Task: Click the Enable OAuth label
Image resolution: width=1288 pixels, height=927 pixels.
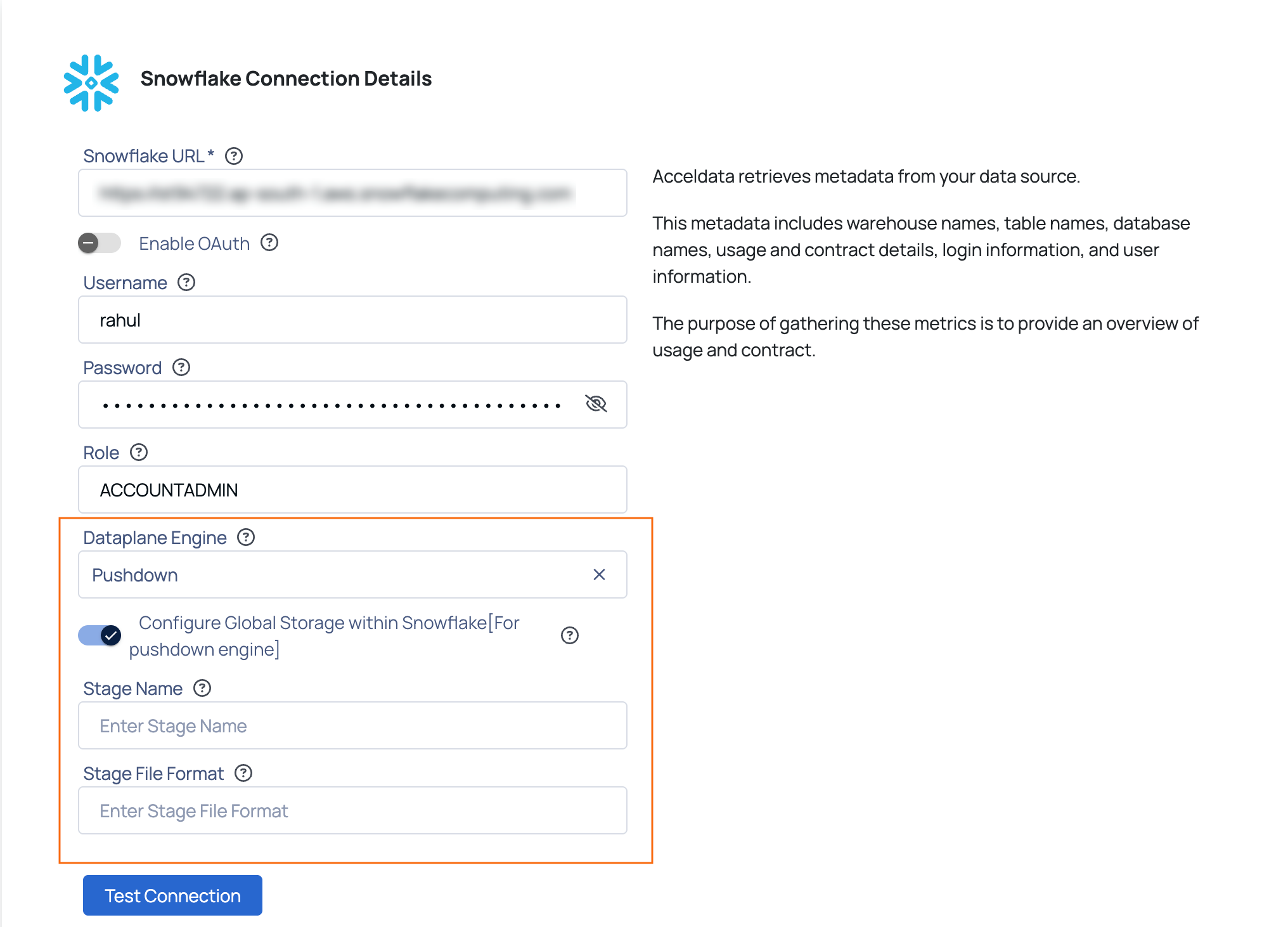Action: coord(195,243)
